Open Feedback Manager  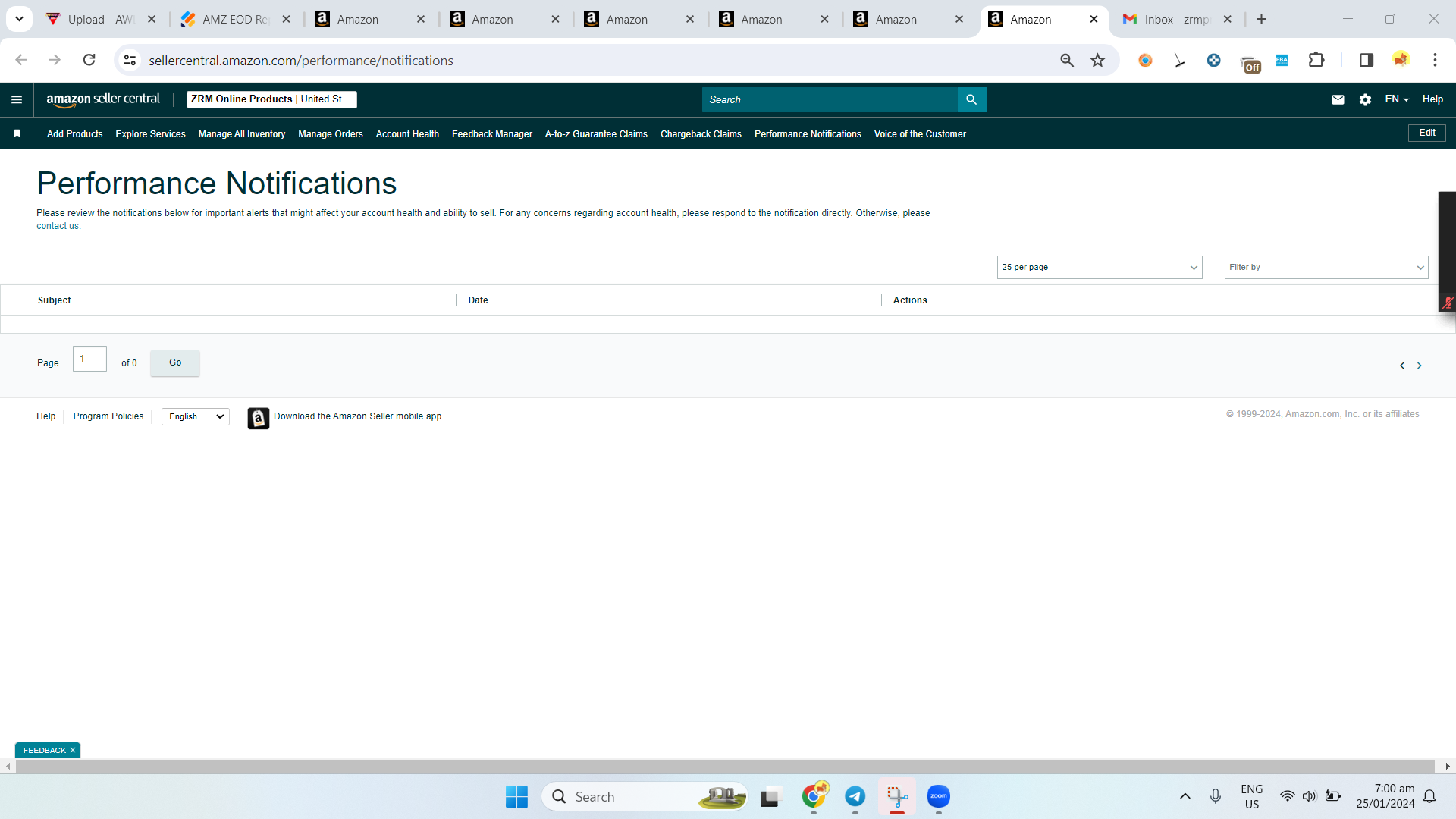[492, 134]
